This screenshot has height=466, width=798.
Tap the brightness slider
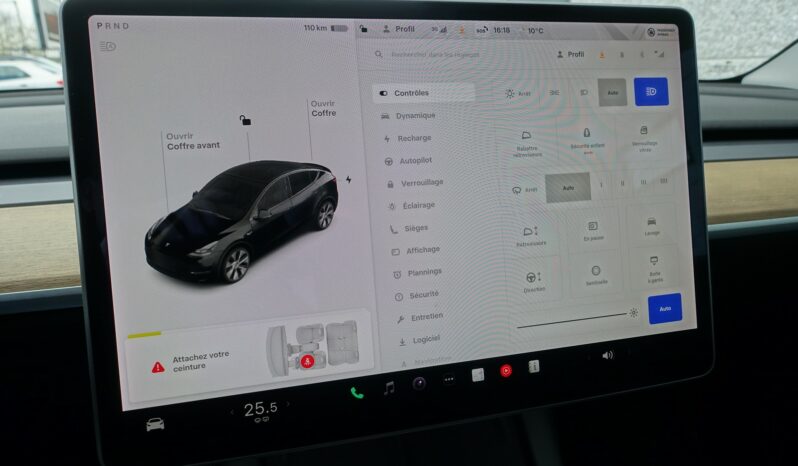click(572, 321)
